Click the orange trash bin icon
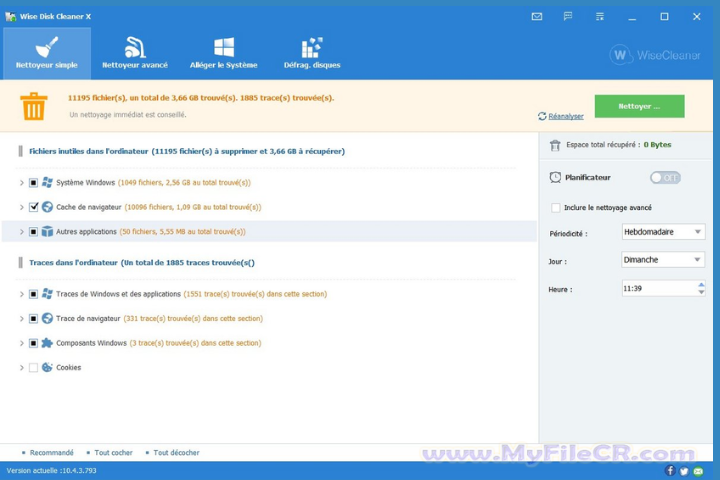720x480 pixels. [34, 106]
